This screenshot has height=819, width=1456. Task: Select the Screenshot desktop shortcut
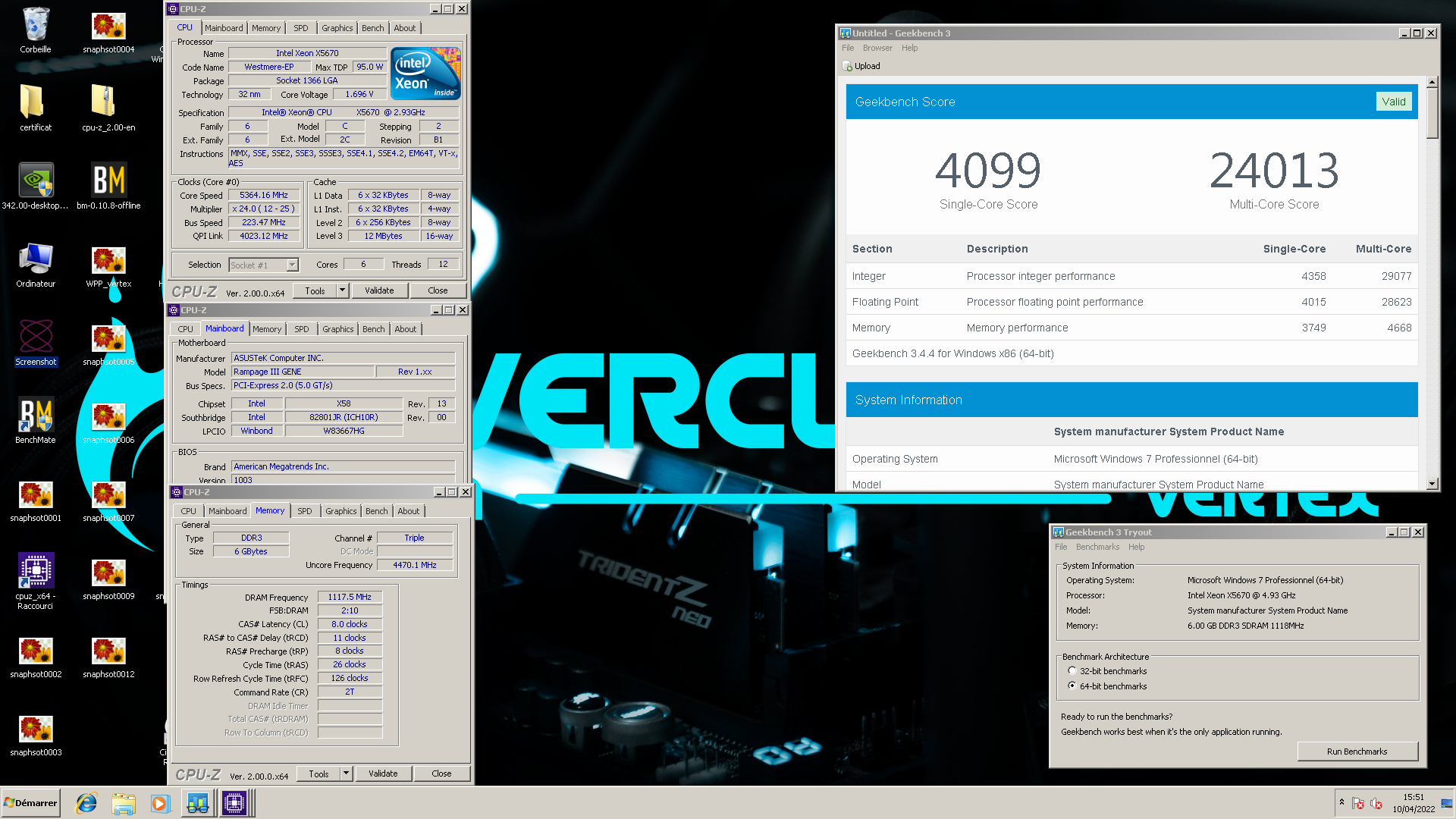pyautogui.click(x=36, y=343)
